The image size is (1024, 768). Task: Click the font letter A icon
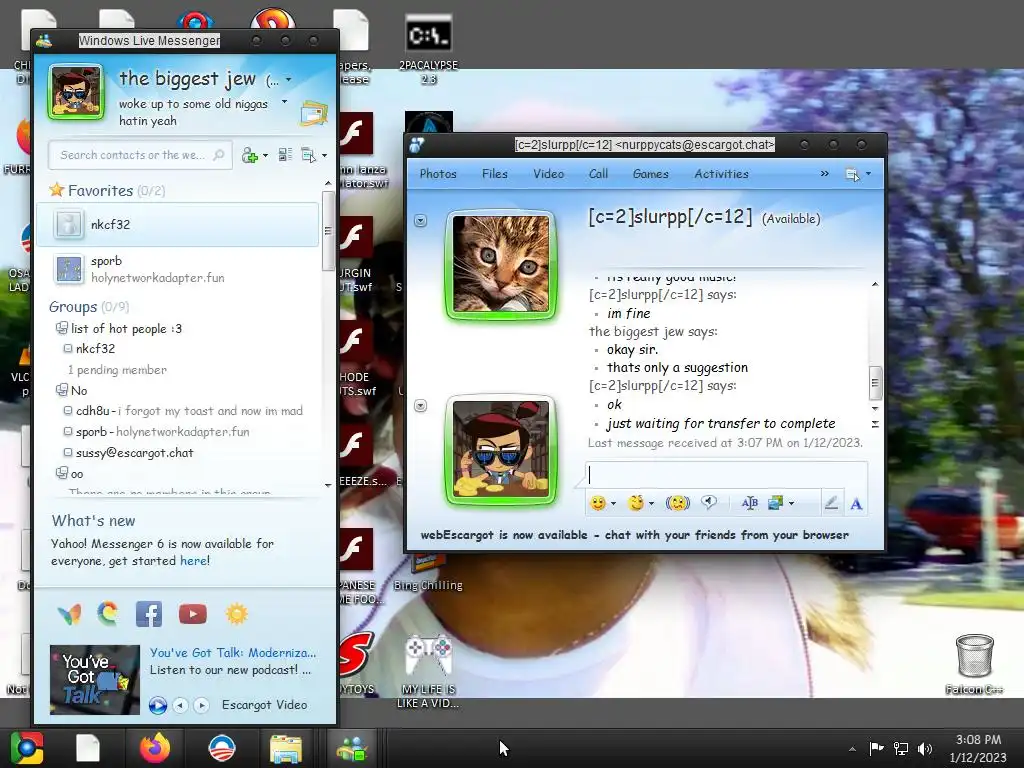tap(856, 504)
